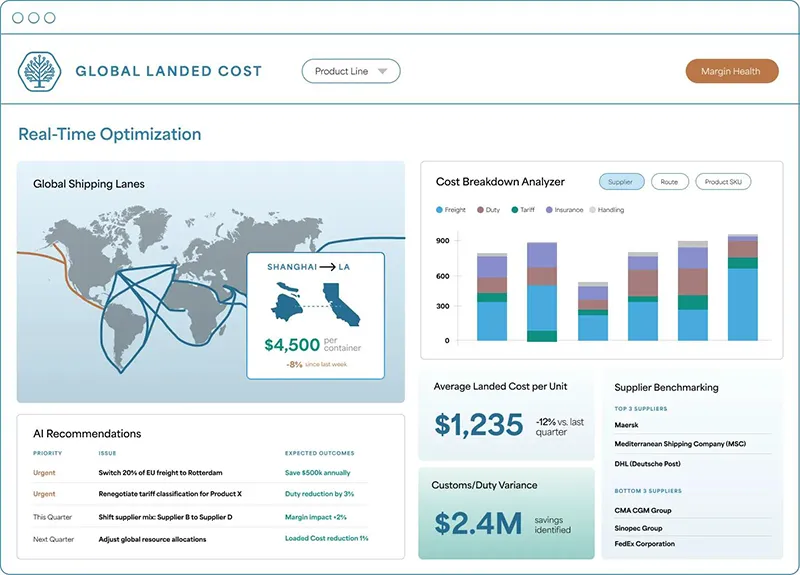Click the AI Recommendations heading

point(87,434)
